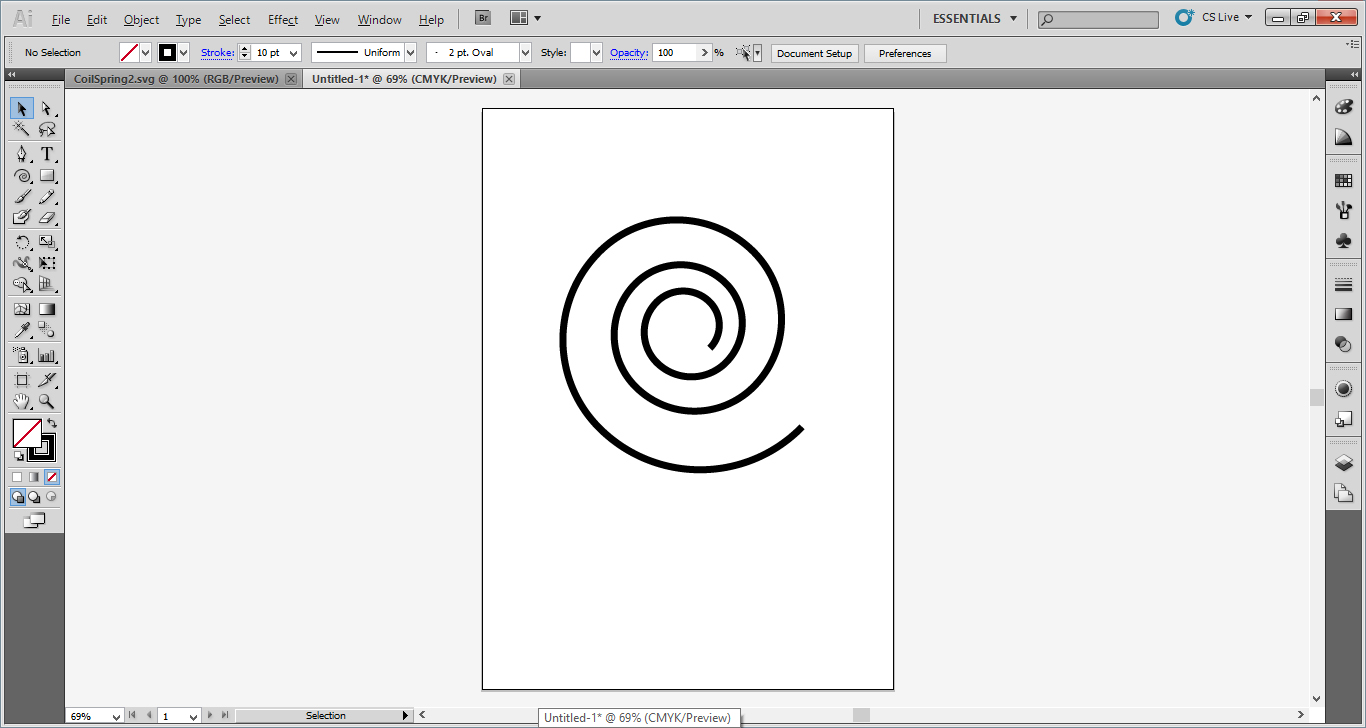This screenshot has height=728, width=1366.
Task: Open the stroke weight dropdown
Action: 294,53
